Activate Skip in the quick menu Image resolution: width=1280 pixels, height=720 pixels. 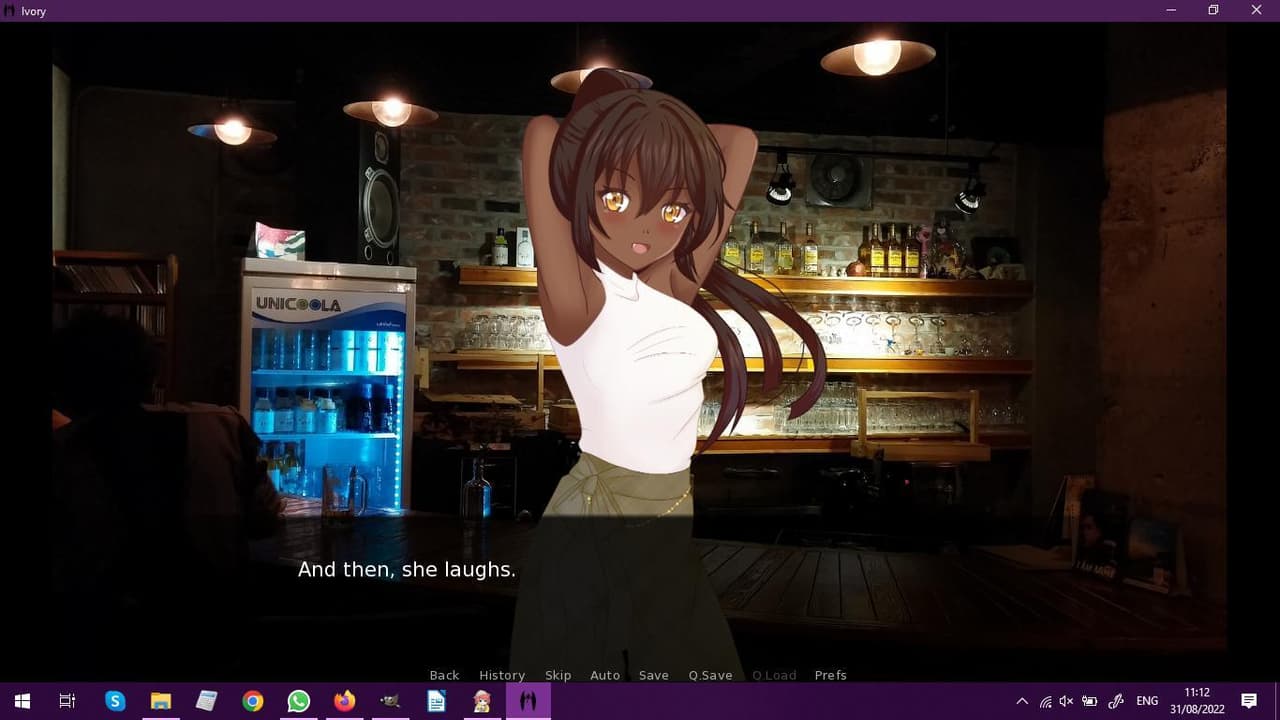pyautogui.click(x=558, y=675)
